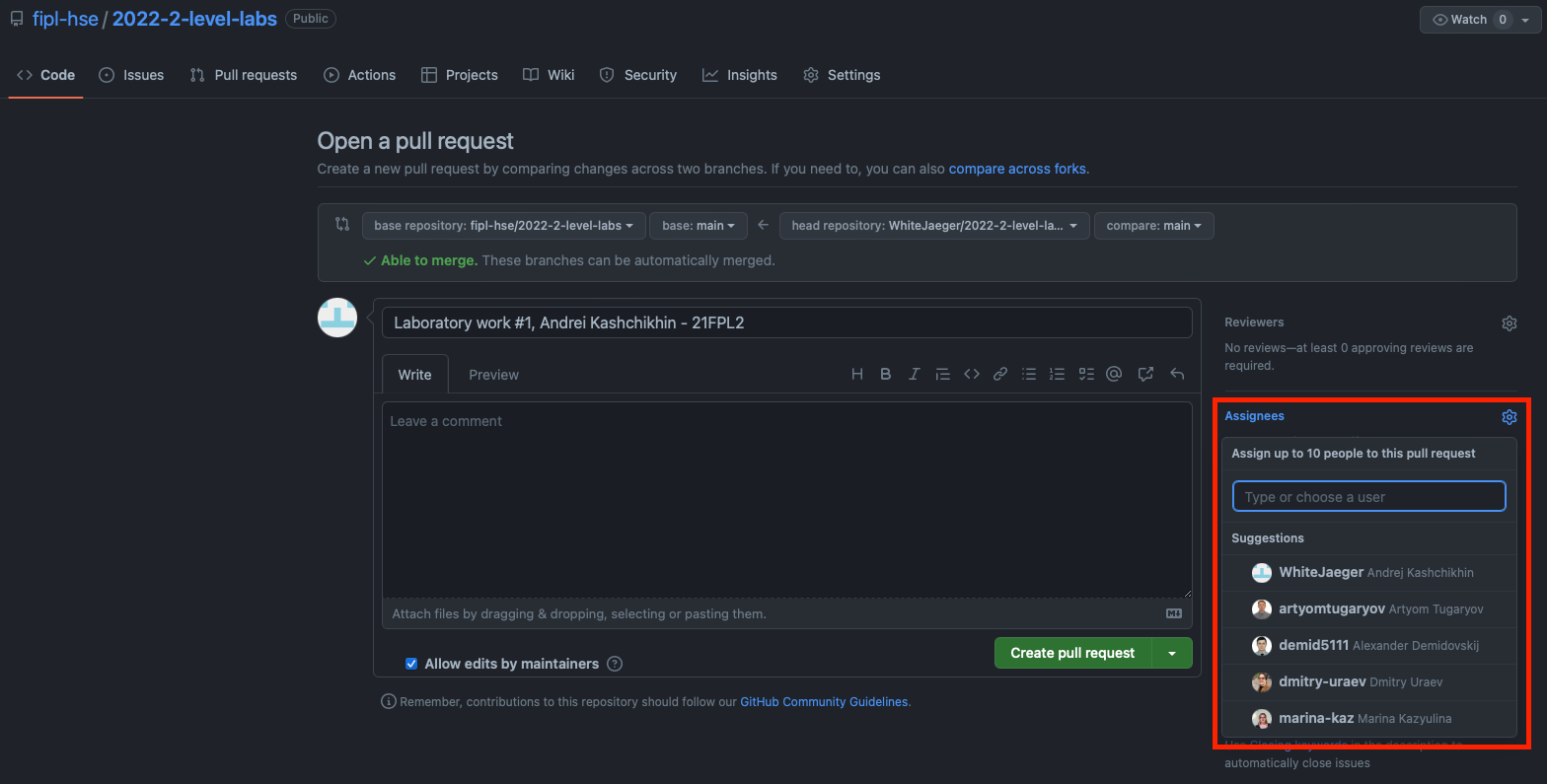1547x784 pixels.
Task: Open Reviewers gear settings
Action: coord(1510,323)
